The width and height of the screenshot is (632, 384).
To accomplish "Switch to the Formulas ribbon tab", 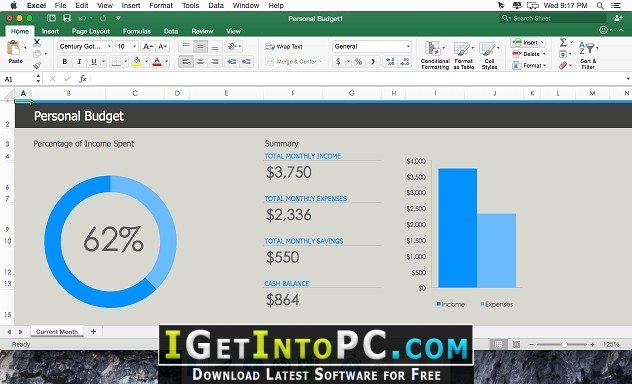I will (x=137, y=31).
